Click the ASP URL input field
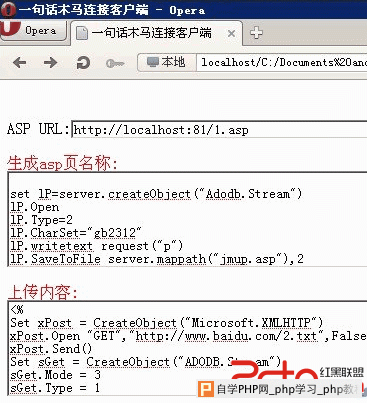 219,129
